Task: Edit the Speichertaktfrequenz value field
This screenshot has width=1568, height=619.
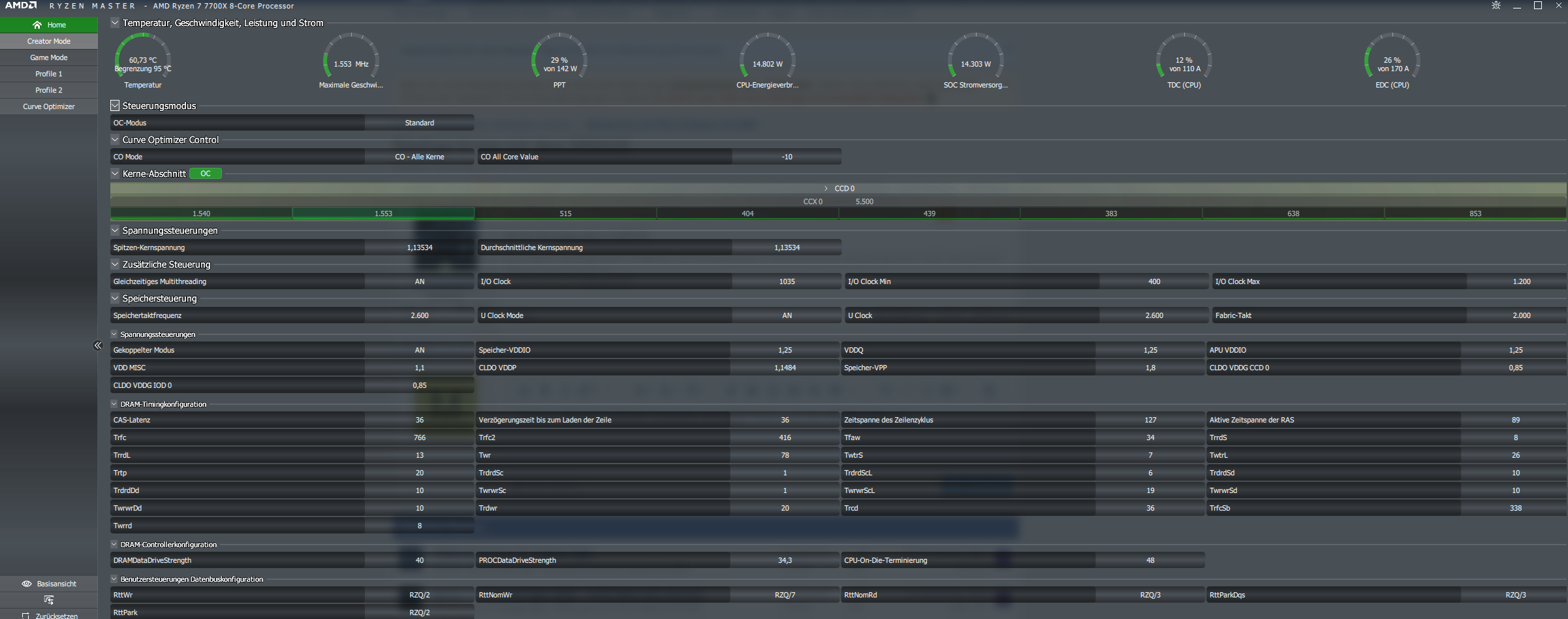Action: [x=420, y=315]
